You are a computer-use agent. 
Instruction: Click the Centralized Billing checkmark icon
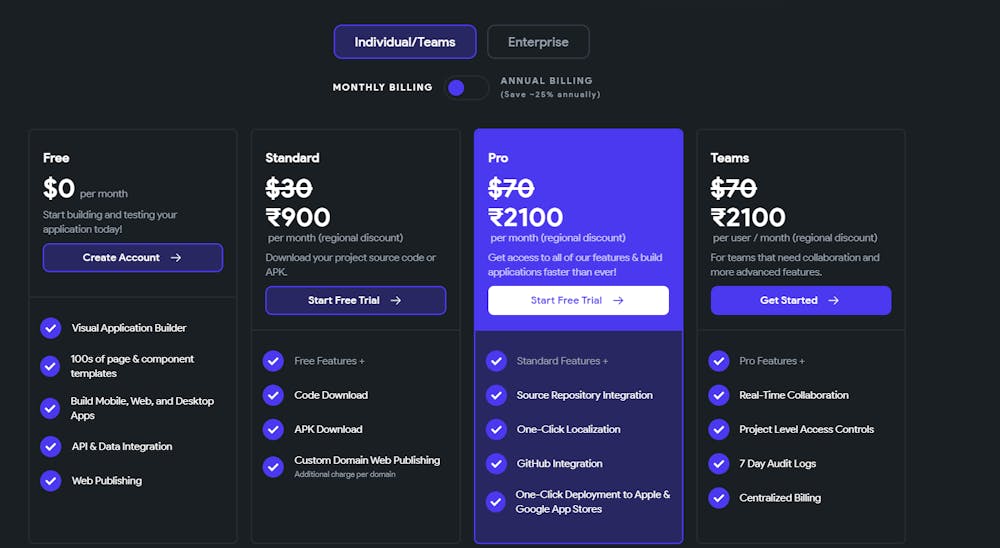(x=718, y=498)
